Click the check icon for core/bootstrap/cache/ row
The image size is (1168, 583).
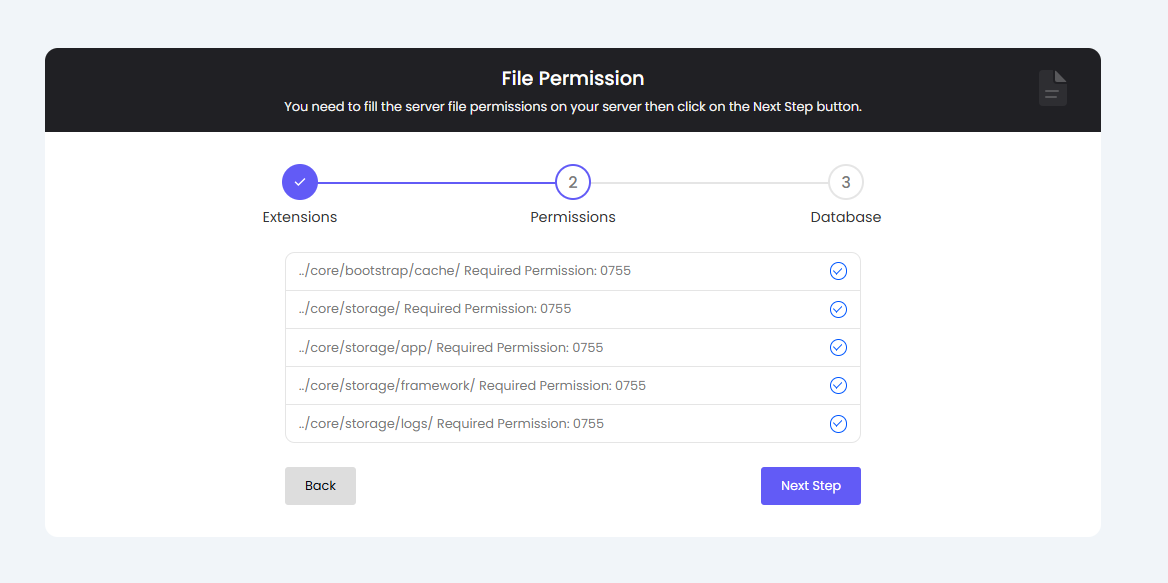point(838,271)
